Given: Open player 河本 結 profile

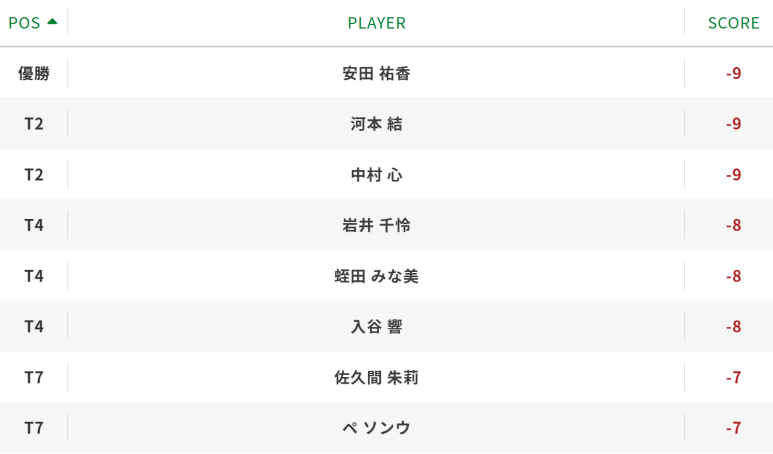Looking at the screenshot, I should (x=377, y=124).
